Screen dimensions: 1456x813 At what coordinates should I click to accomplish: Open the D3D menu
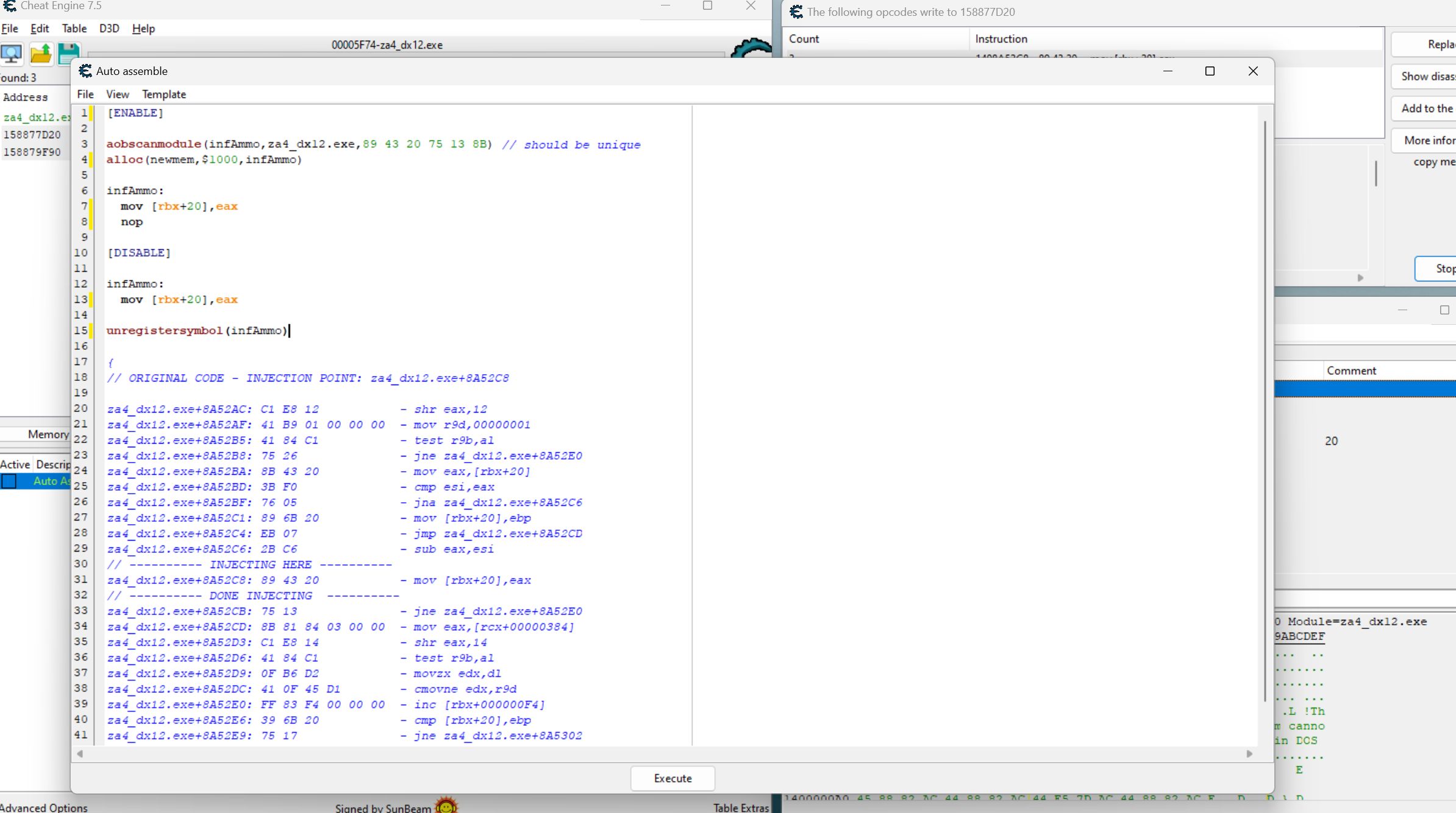(109, 28)
